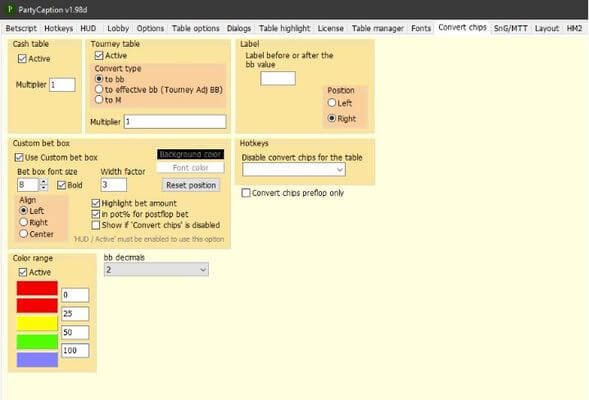Image resolution: width=589 pixels, height=400 pixels.
Task: Open the HM2 tab
Action: click(x=574, y=29)
